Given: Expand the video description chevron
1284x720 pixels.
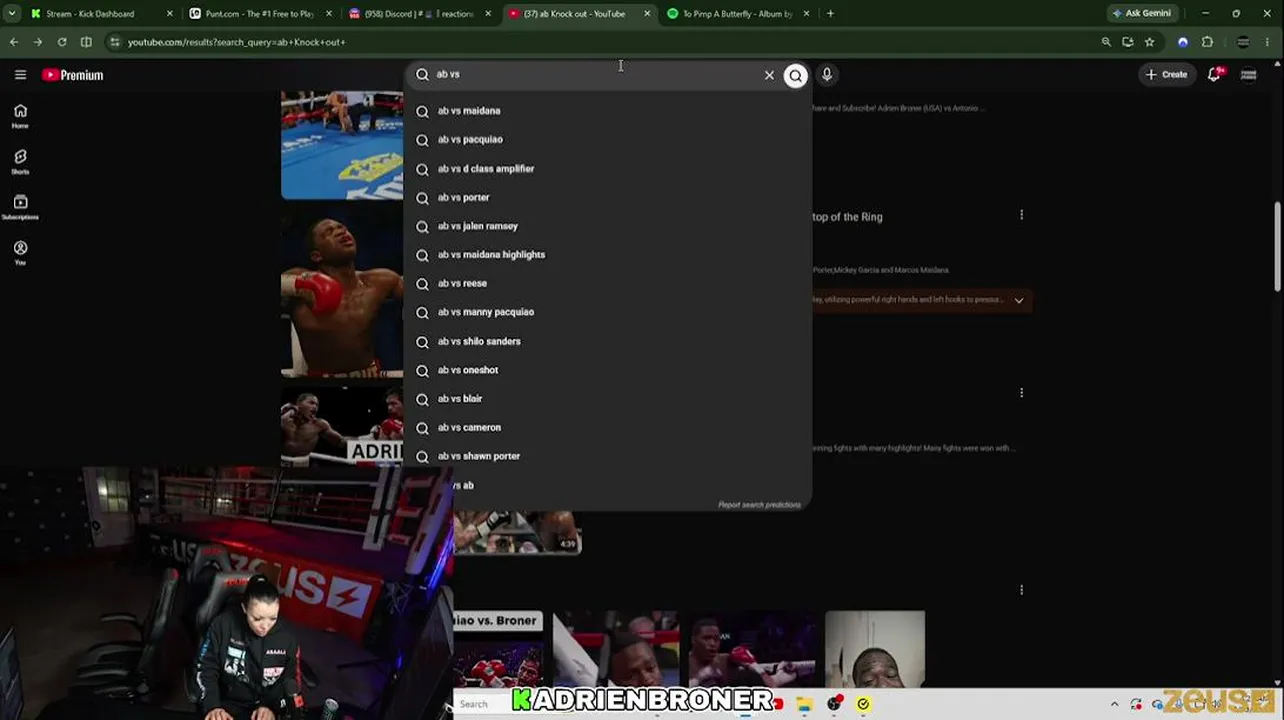Looking at the screenshot, I should pyautogui.click(x=1018, y=300).
